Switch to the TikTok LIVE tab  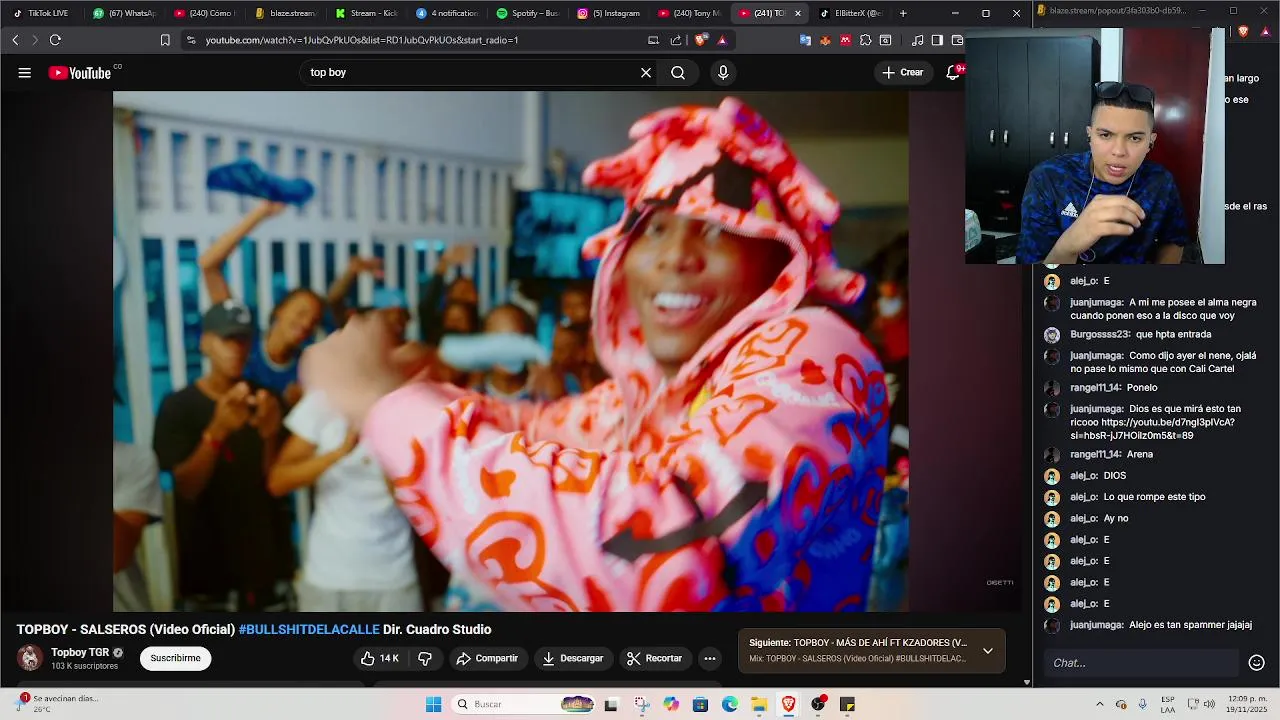click(41, 13)
